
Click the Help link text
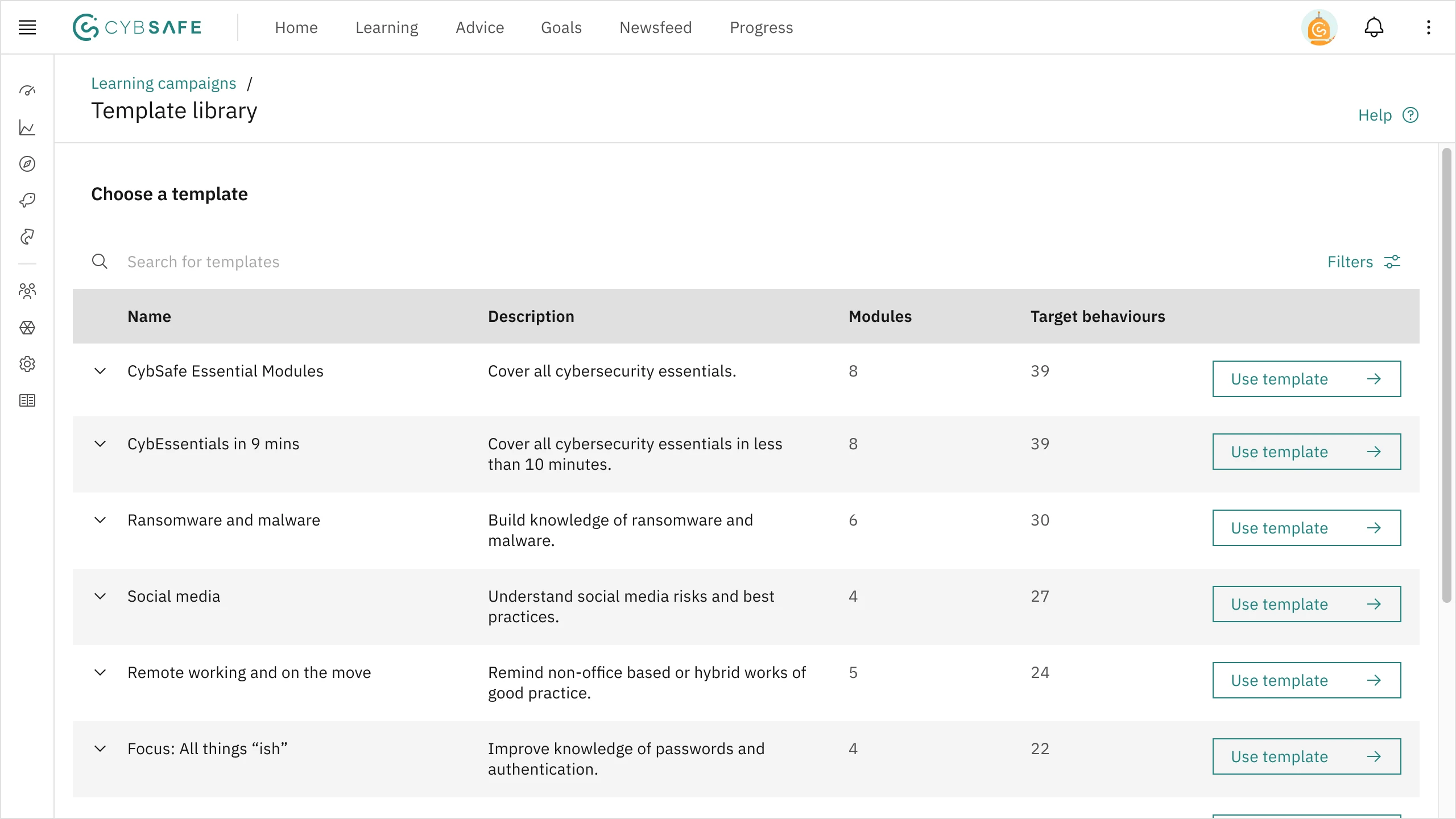[1375, 115]
